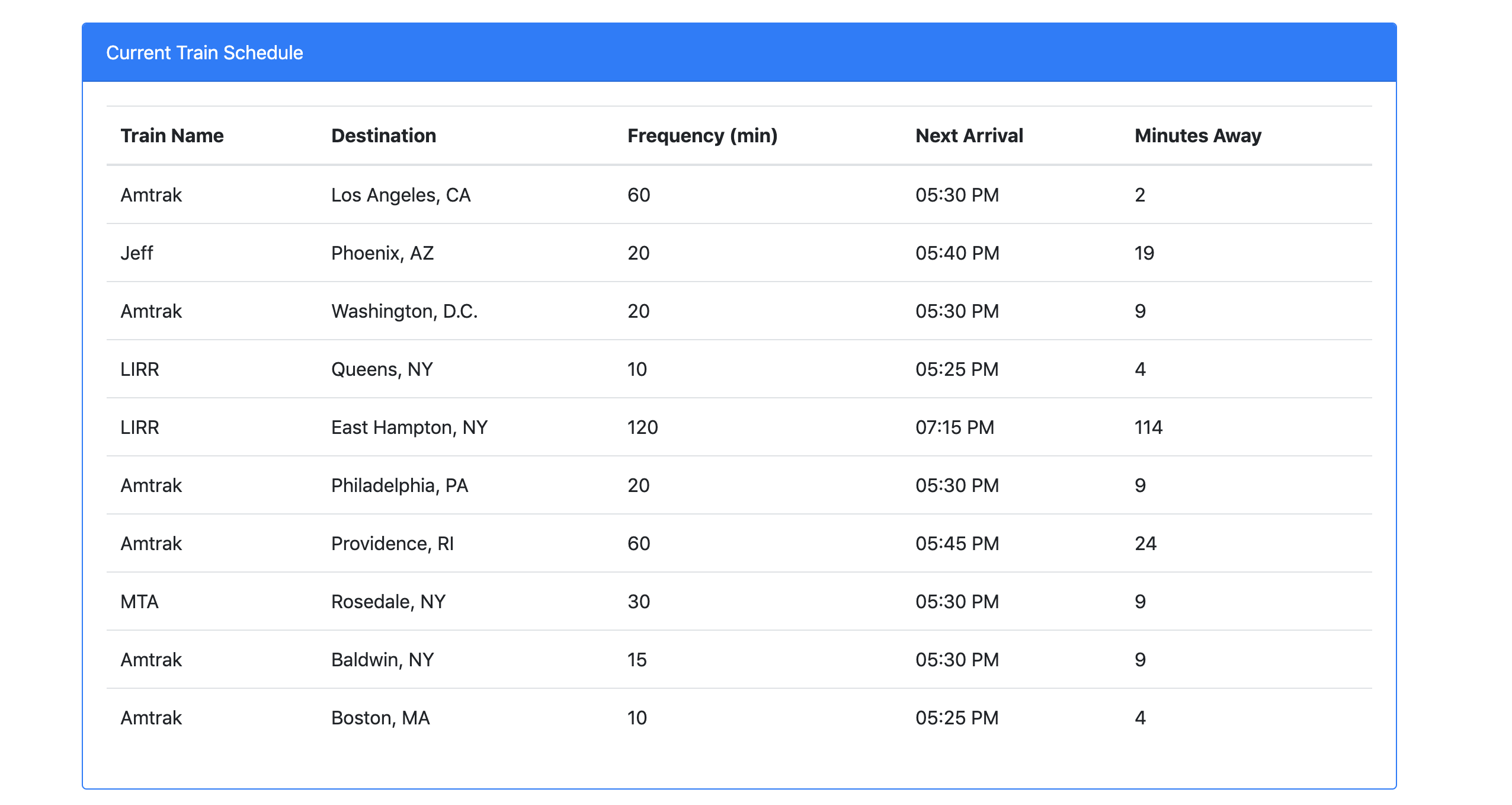Select the frequency value 120 cell

tap(642, 427)
